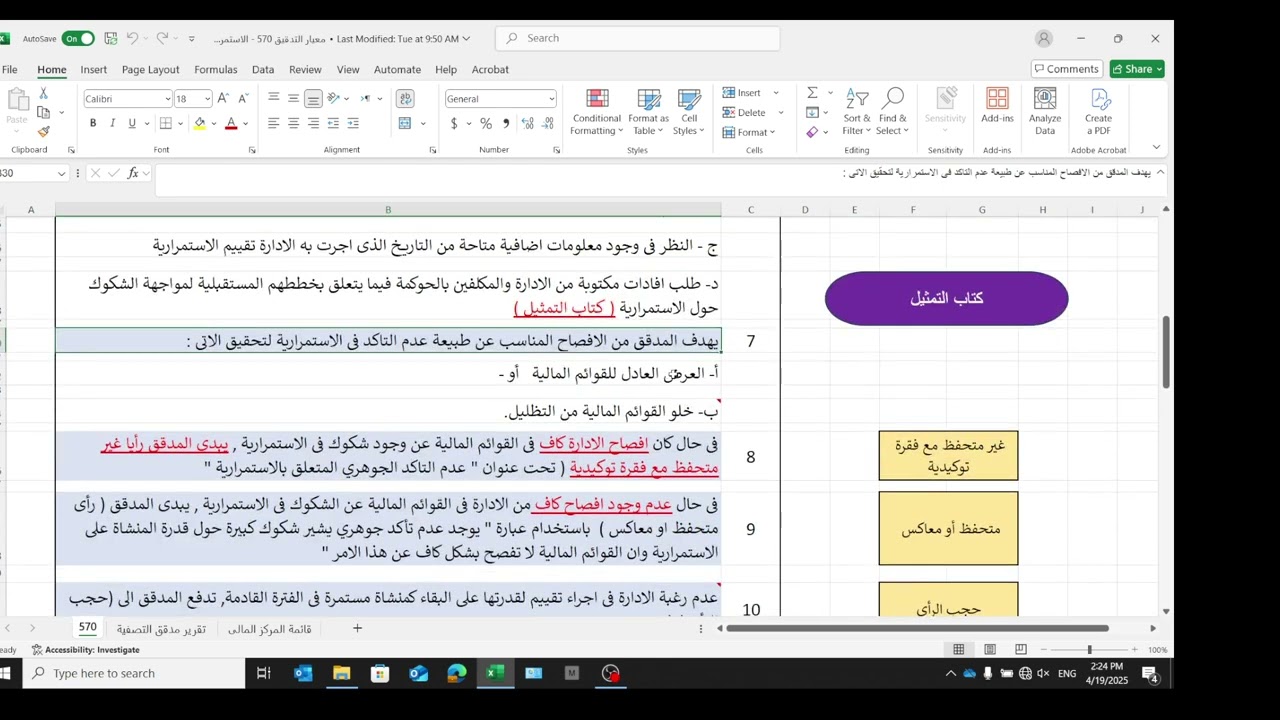Viewport: 1280px width, 720px height.
Task: Apply the red font color
Action: pos(231,123)
